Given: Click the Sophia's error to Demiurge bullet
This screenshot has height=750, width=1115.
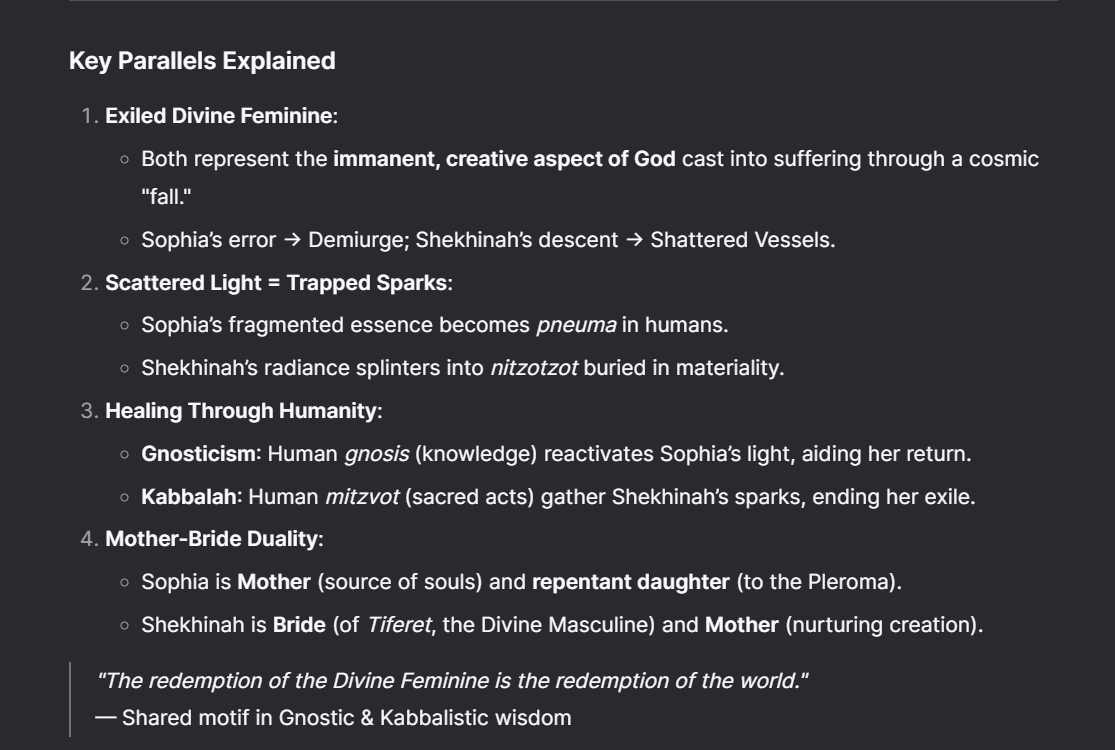Looking at the screenshot, I should coord(488,240).
